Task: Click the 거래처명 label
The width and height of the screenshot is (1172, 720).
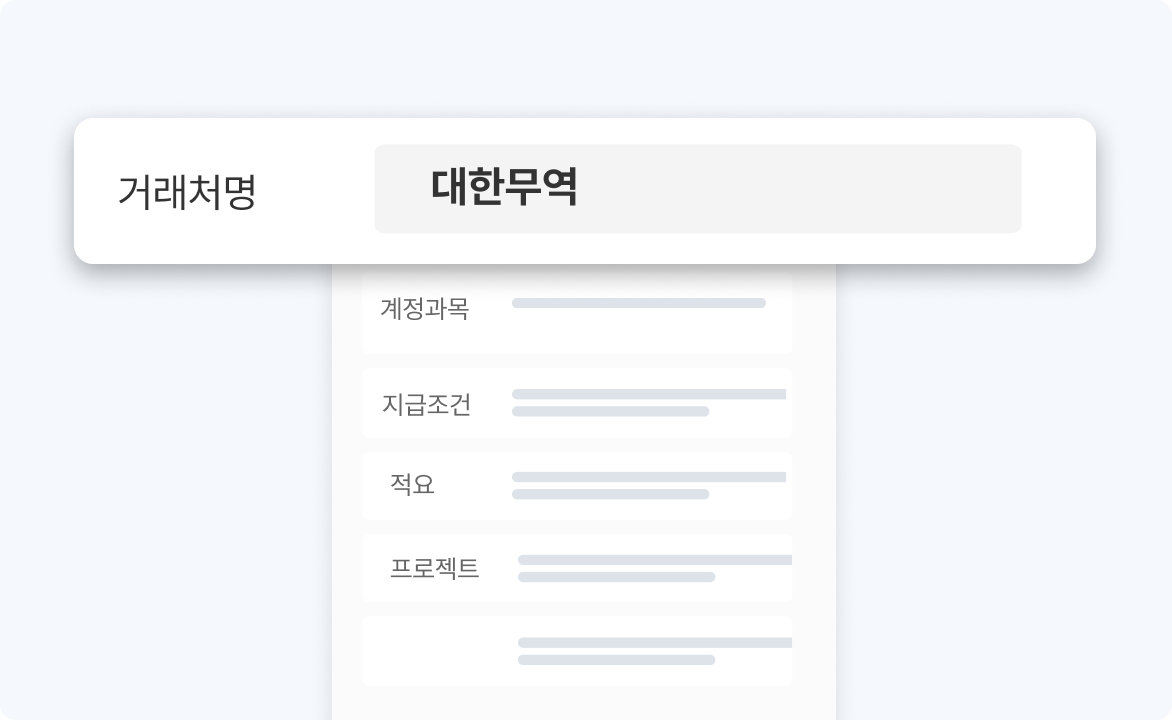Action: pyautogui.click(x=187, y=192)
